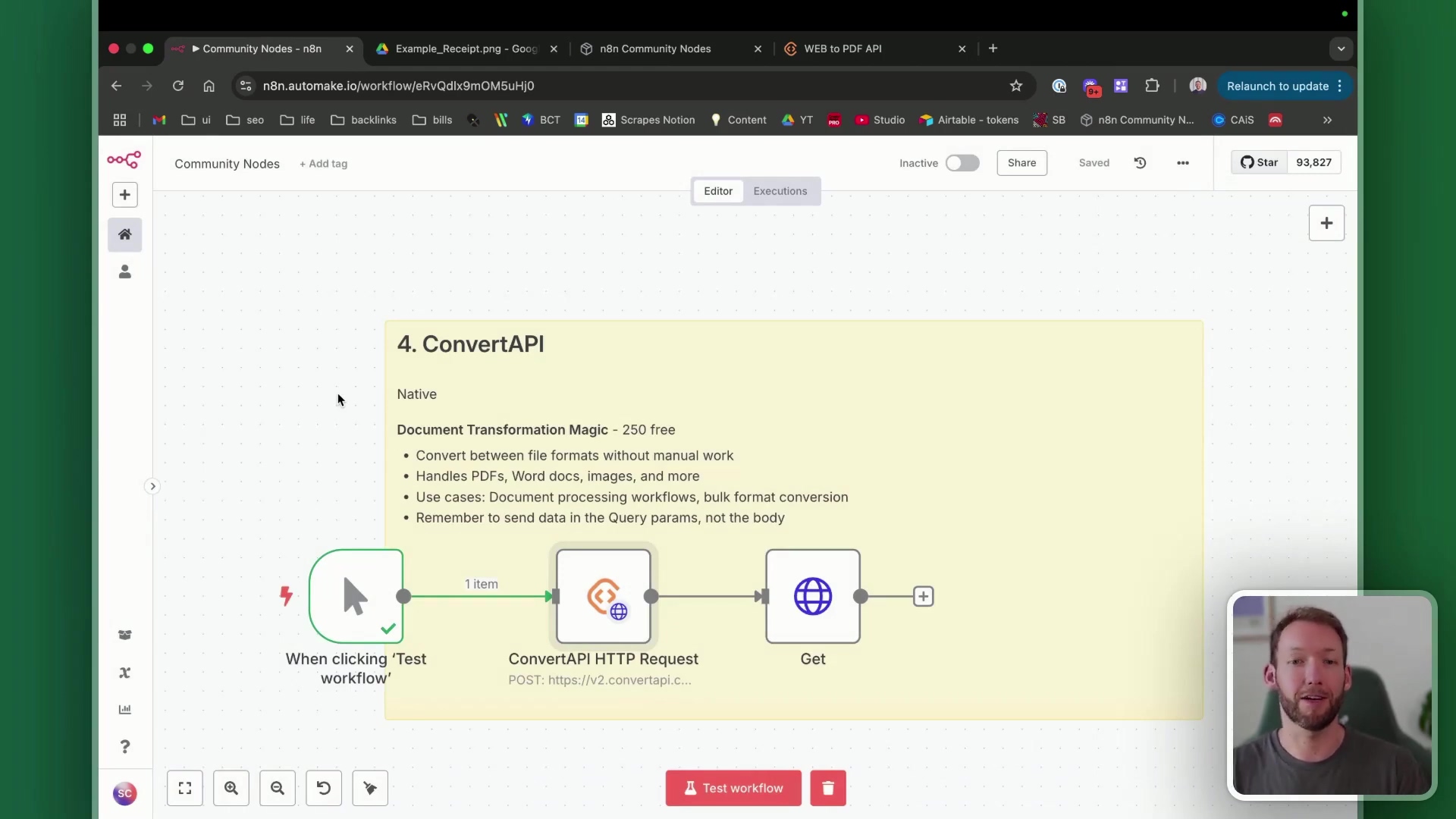The image size is (1456, 819).
Task: Select the ConvertAPI HTTP Request node
Action: [x=604, y=596]
